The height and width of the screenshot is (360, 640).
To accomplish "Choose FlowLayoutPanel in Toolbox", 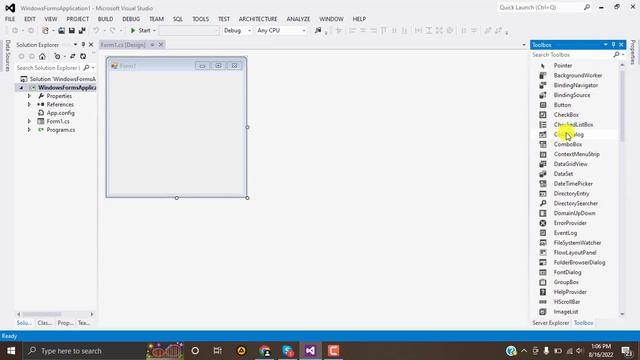I will [x=575, y=253].
